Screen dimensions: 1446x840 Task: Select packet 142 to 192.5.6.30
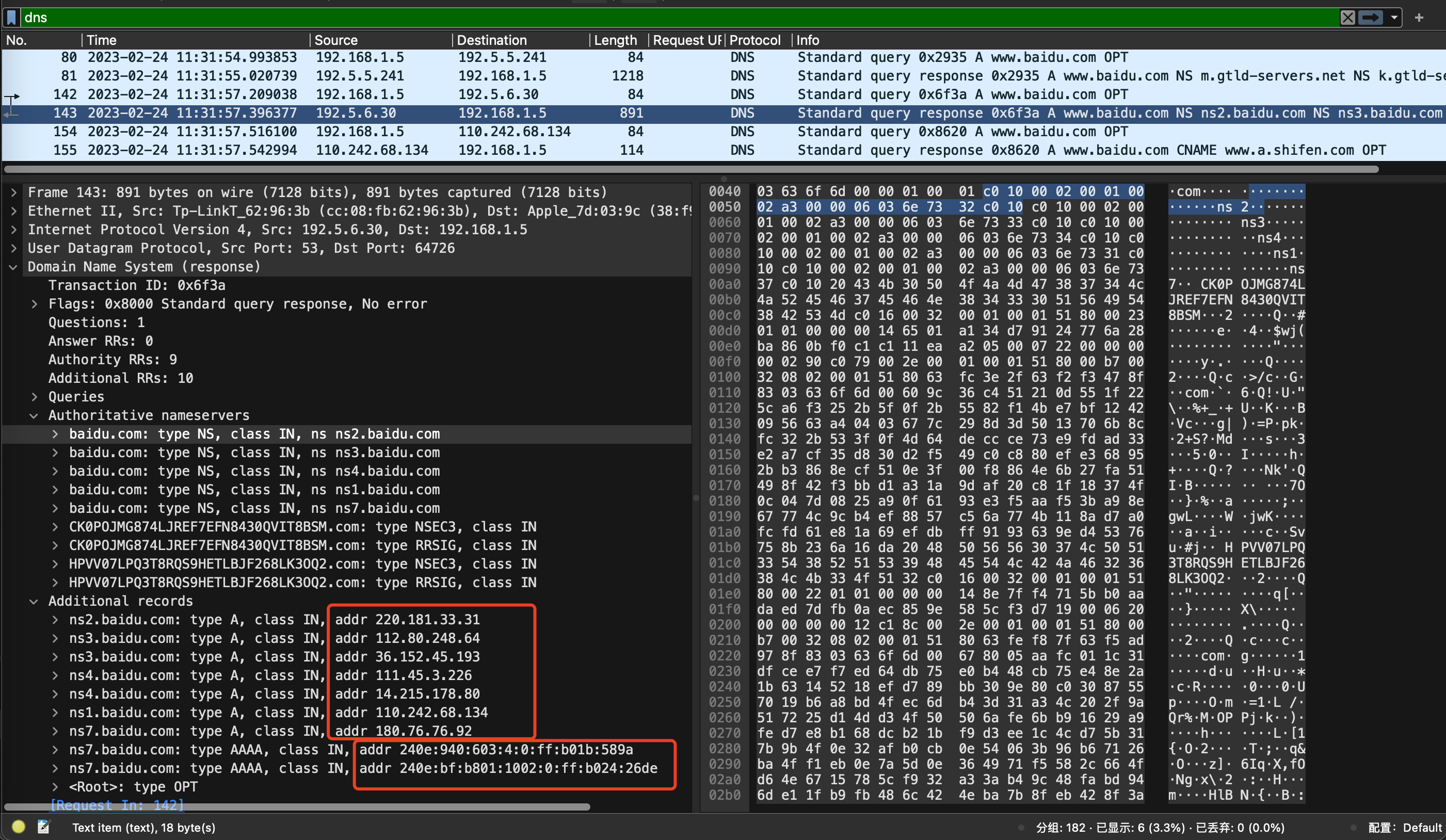point(723,94)
